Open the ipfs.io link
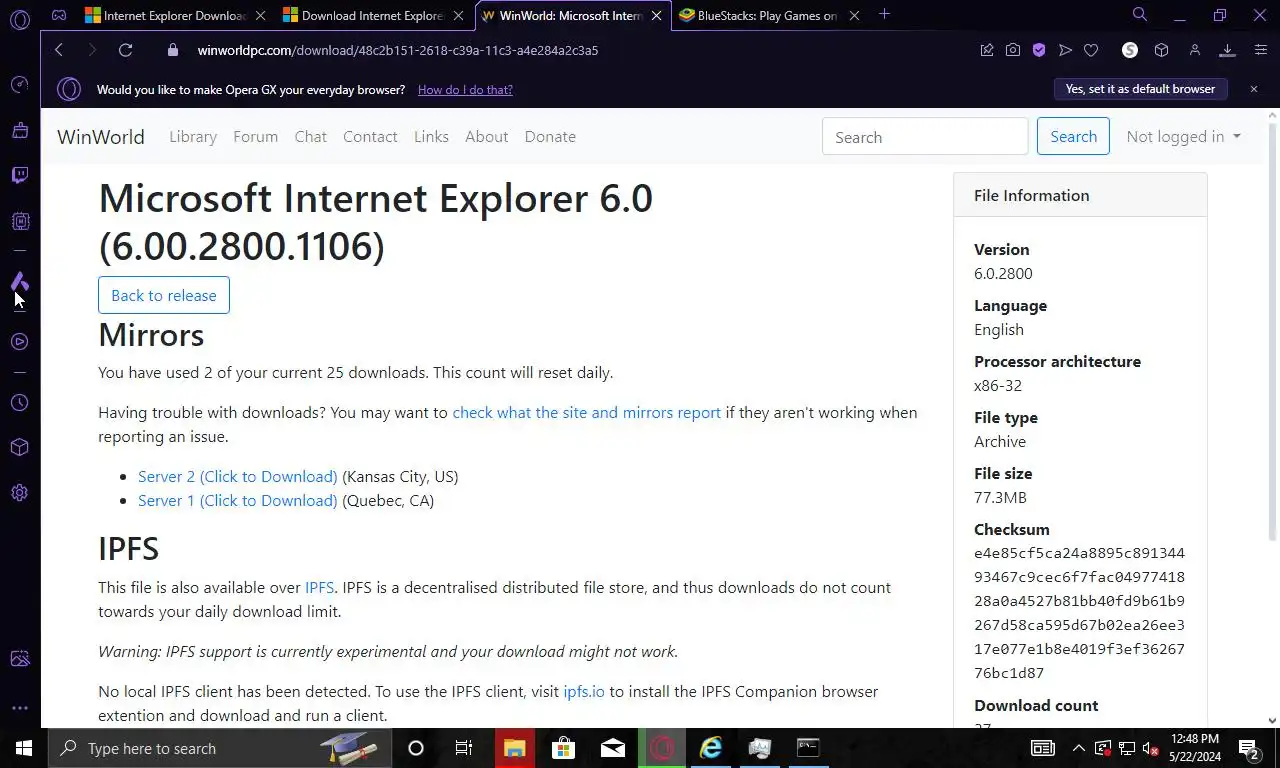This screenshot has width=1280, height=768. pyautogui.click(x=584, y=692)
